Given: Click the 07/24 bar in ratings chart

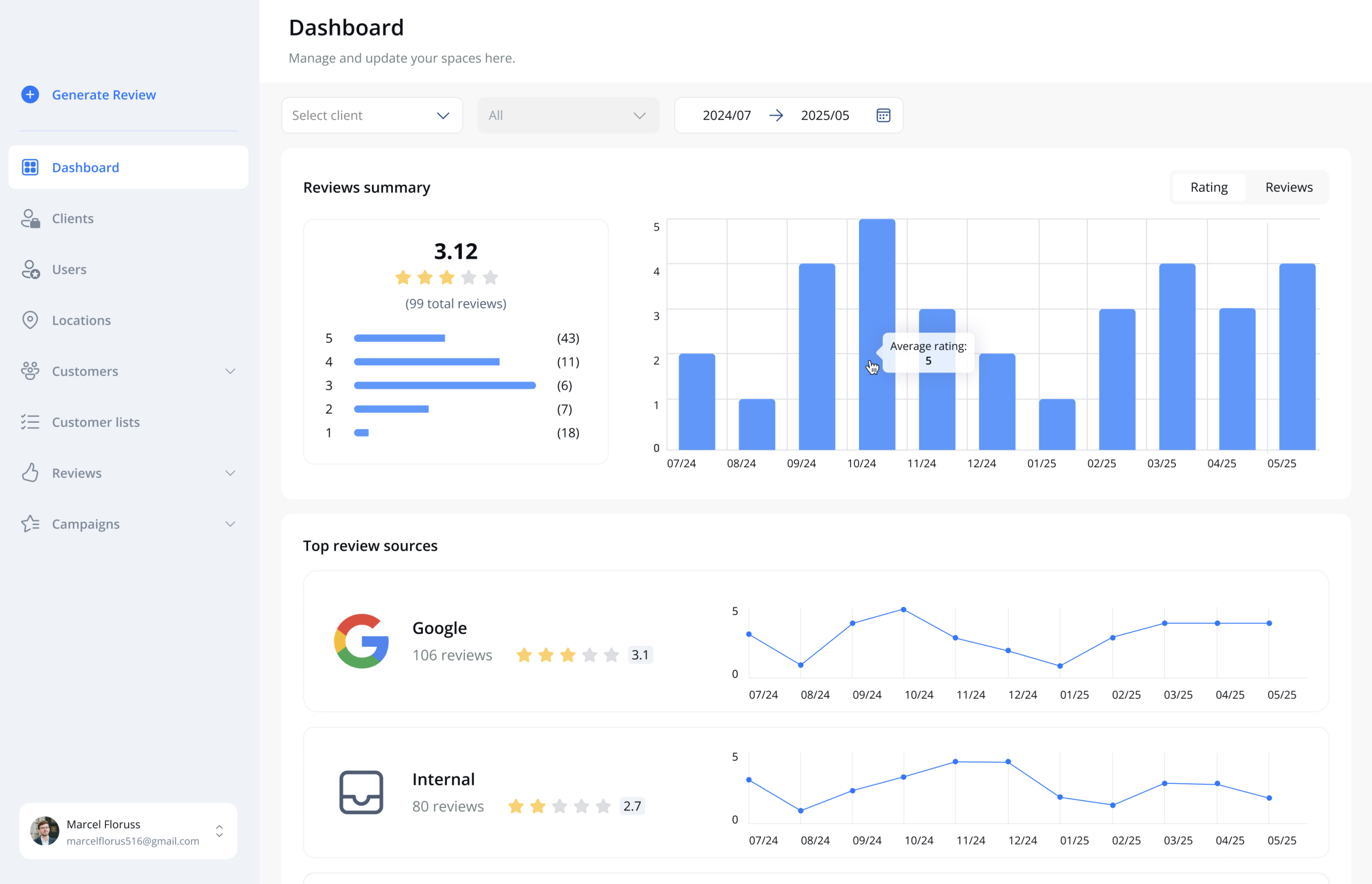Looking at the screenshot, I should (x=697, y=401).
